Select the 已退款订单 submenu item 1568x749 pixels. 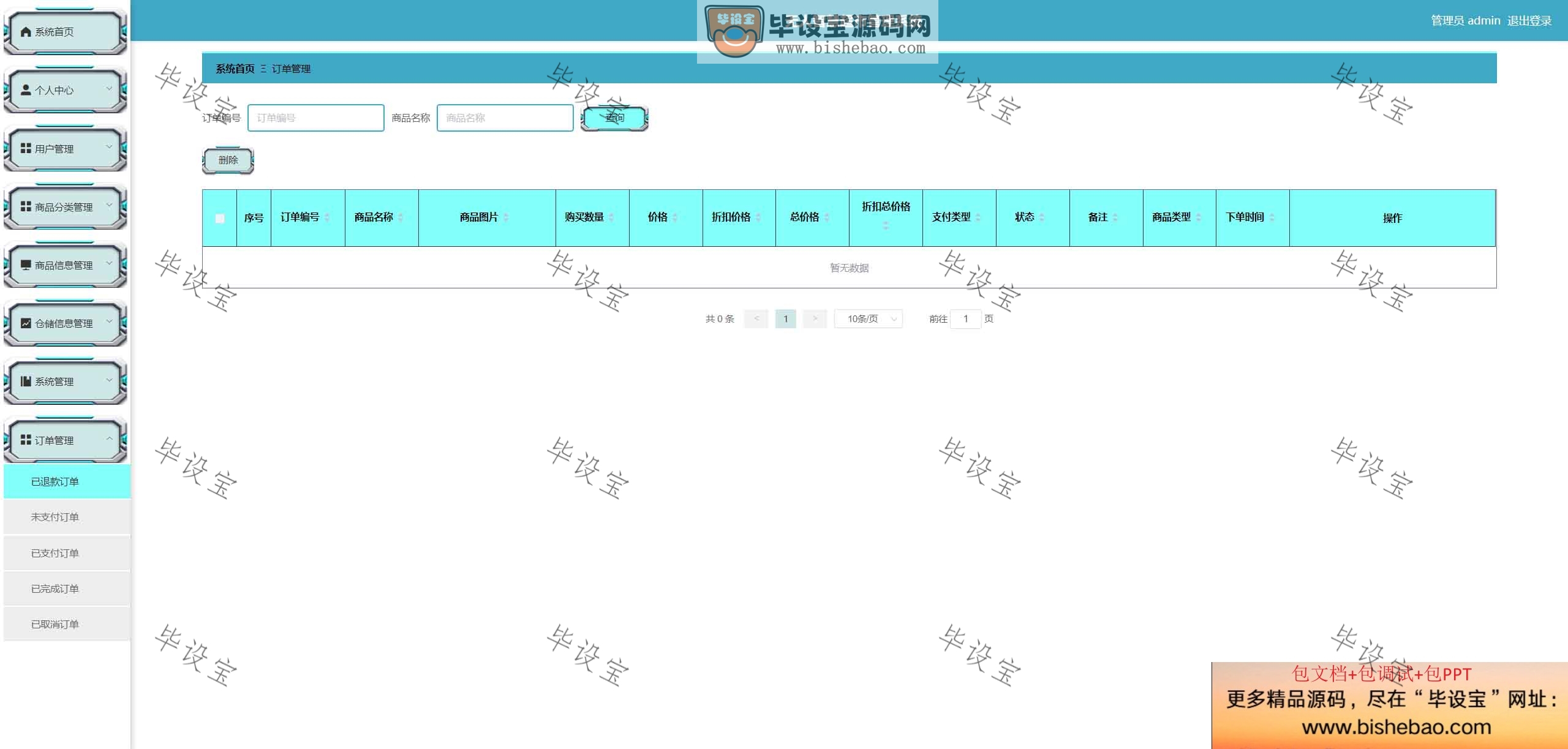click(67, 481)
